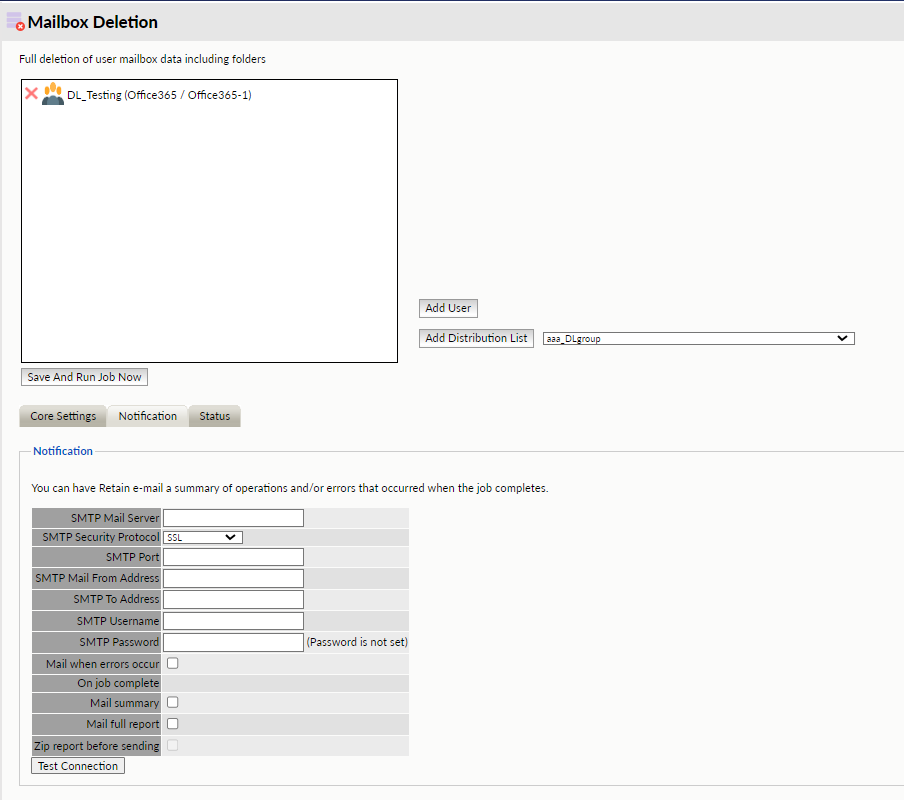904x800 pixels.
Task: Click the SMTP Username input box
Action: [233, 621]
